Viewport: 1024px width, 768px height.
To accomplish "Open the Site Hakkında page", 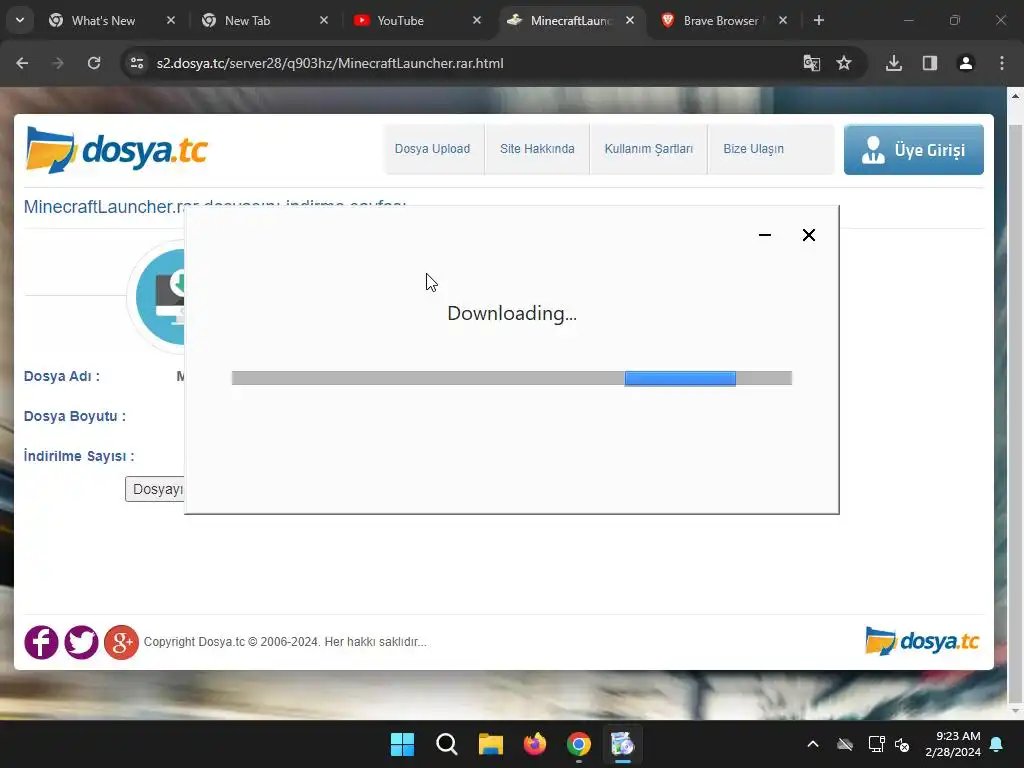I will 537,149.
